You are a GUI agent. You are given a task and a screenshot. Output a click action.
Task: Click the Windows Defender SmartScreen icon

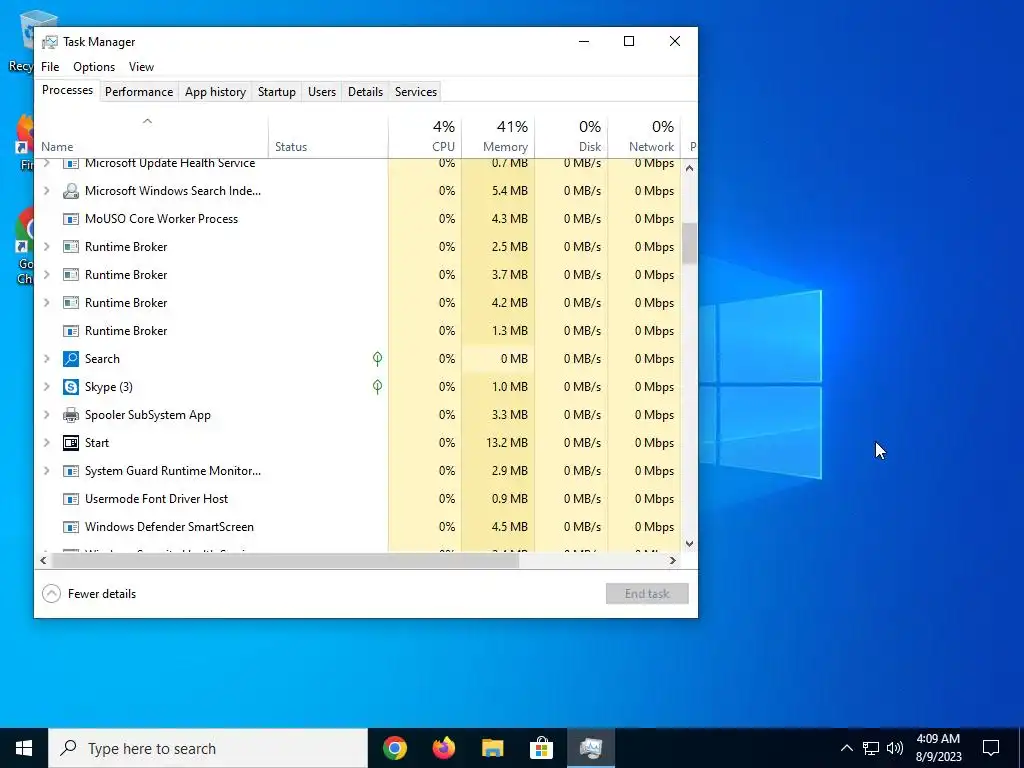coord(71,527)
